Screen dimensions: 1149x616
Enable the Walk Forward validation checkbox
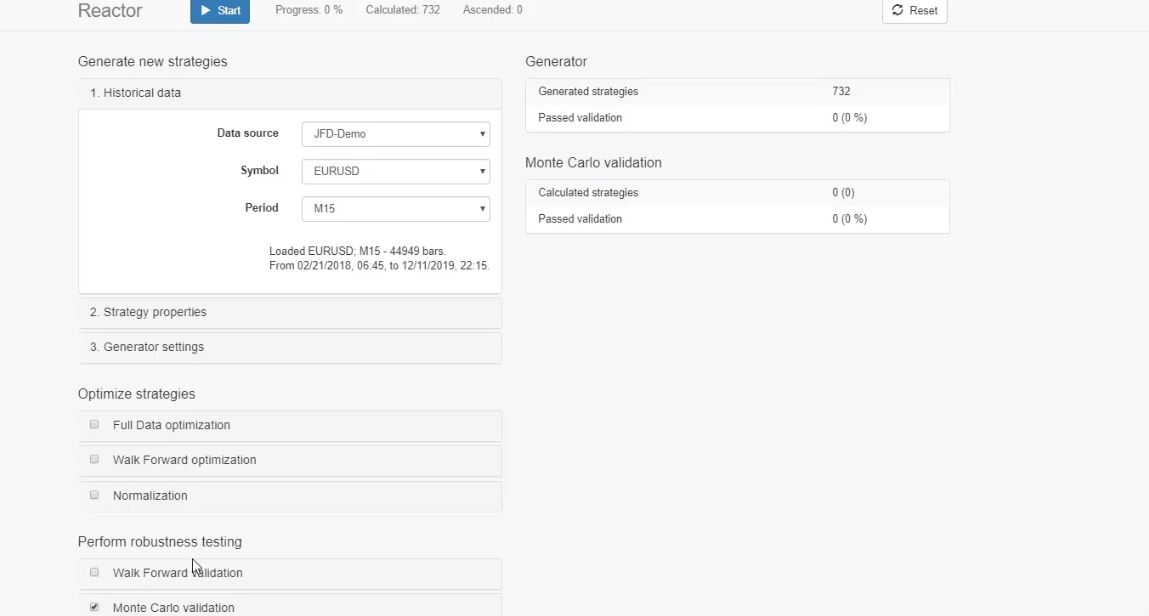pyautogui.click(x=95, y=573)
